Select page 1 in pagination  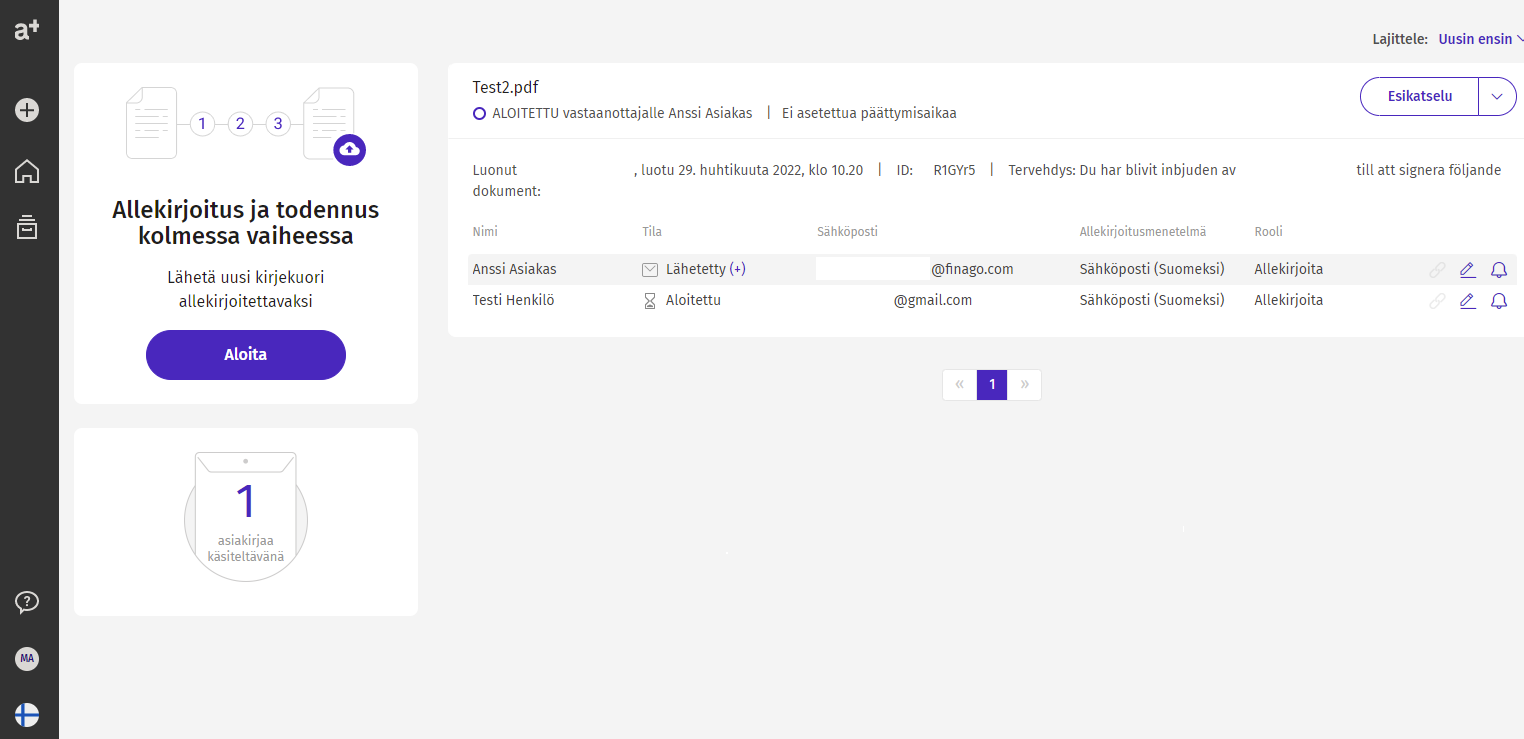click(992, 385)
